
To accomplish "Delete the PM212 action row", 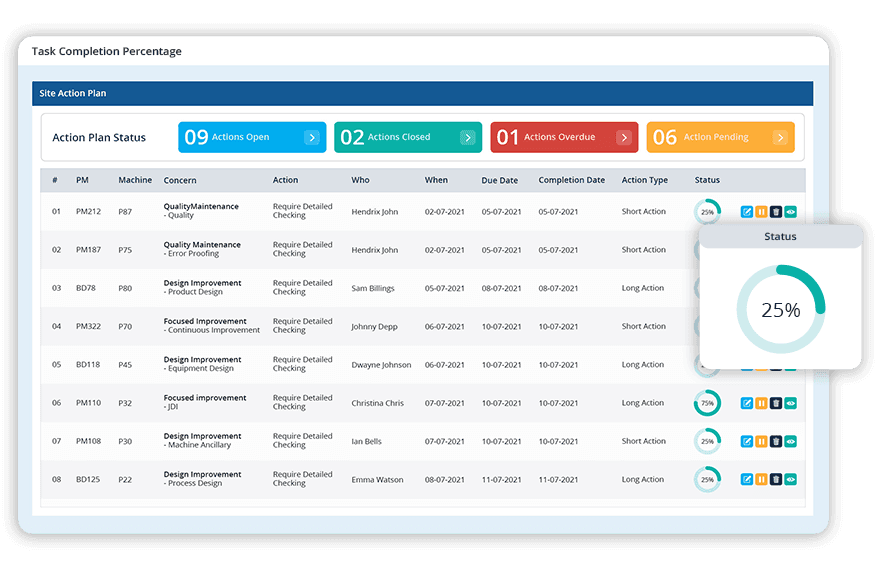I will pyautogui.click(x=776, y=212).
